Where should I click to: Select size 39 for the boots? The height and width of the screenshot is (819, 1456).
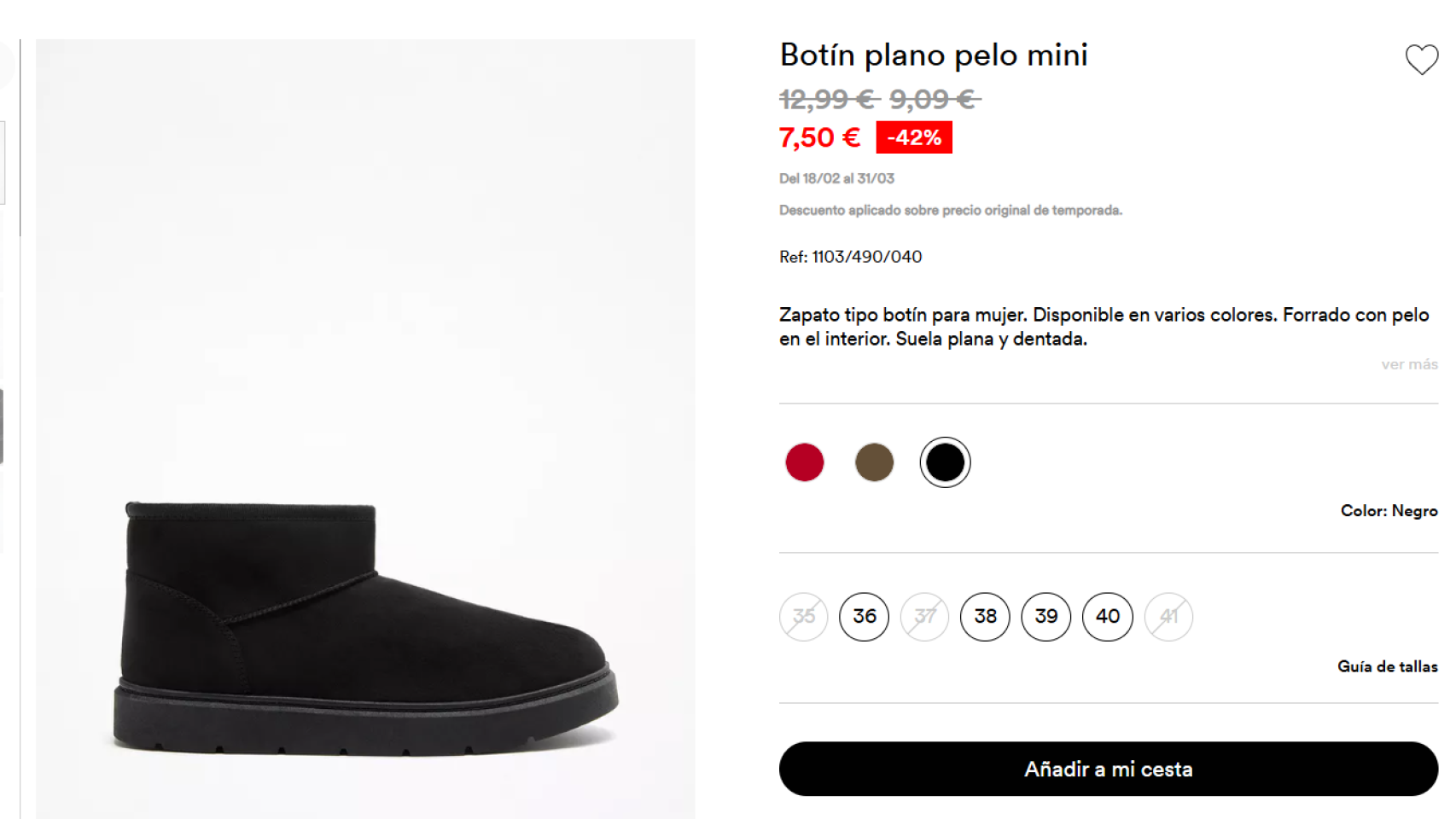1045,616
